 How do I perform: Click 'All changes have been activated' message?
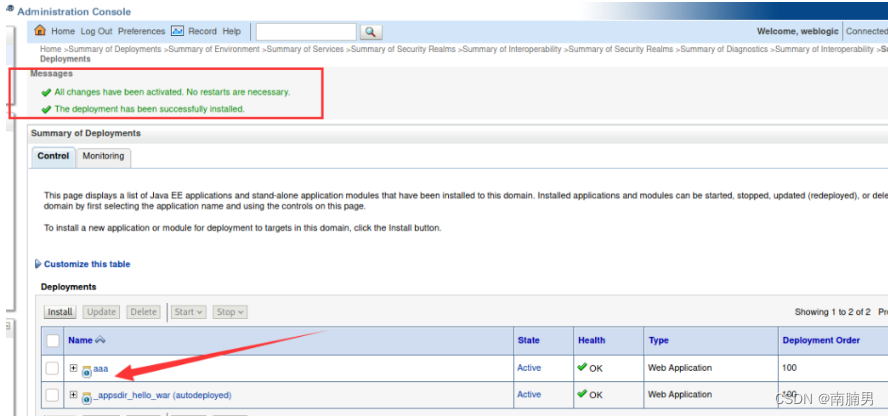coord(172,92)
